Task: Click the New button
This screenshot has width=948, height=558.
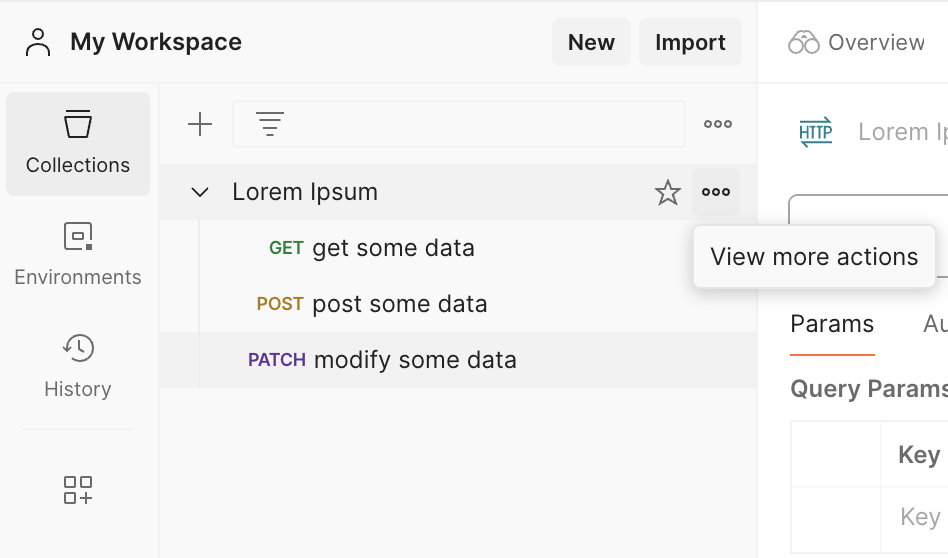Action: tap(591, 42)
